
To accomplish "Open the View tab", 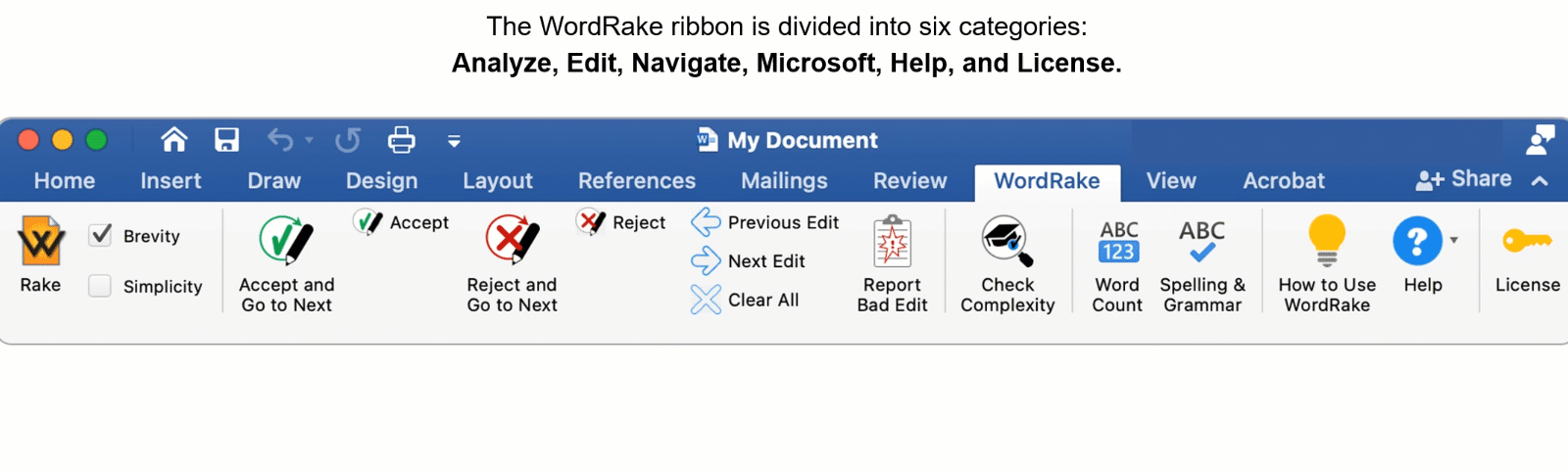I will point(1171,181).
